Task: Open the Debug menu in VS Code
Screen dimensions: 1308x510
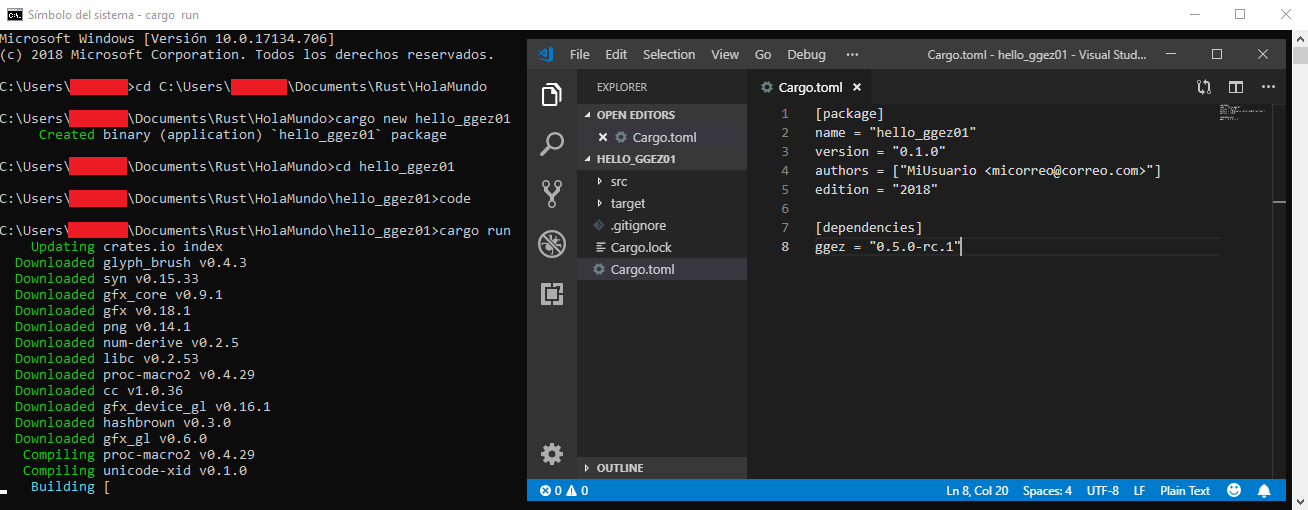Action: [x=807, y=54]
